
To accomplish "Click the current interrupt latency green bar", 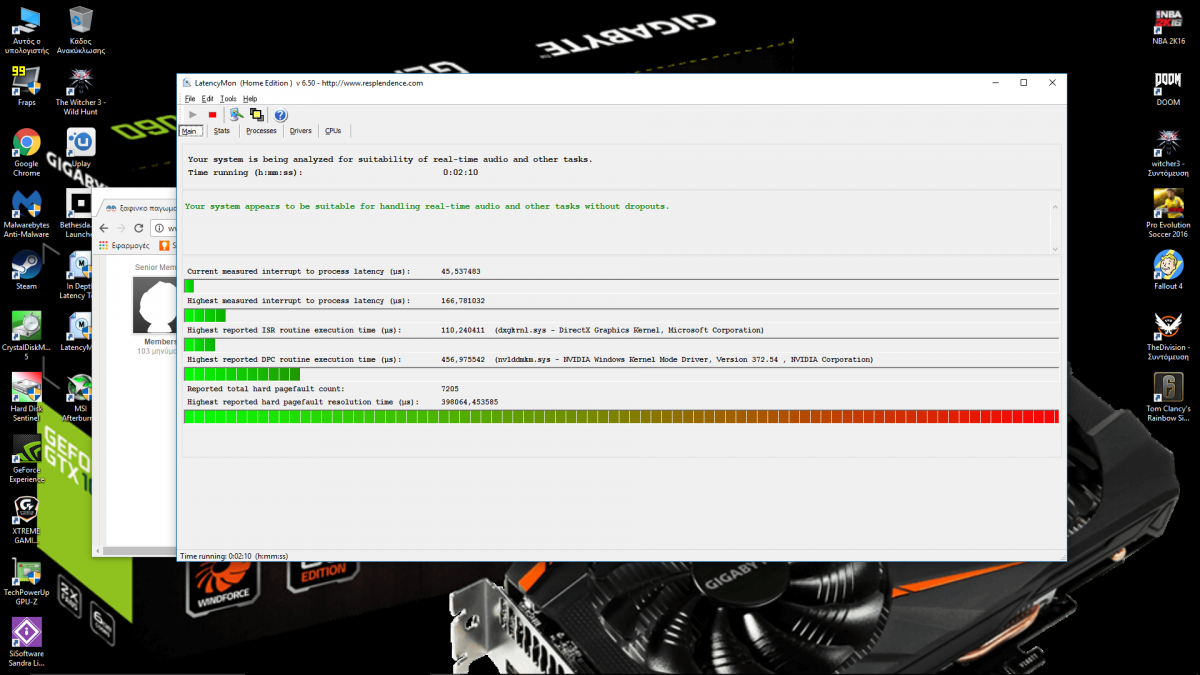I will pyautogui.click(x=189, y=286).
